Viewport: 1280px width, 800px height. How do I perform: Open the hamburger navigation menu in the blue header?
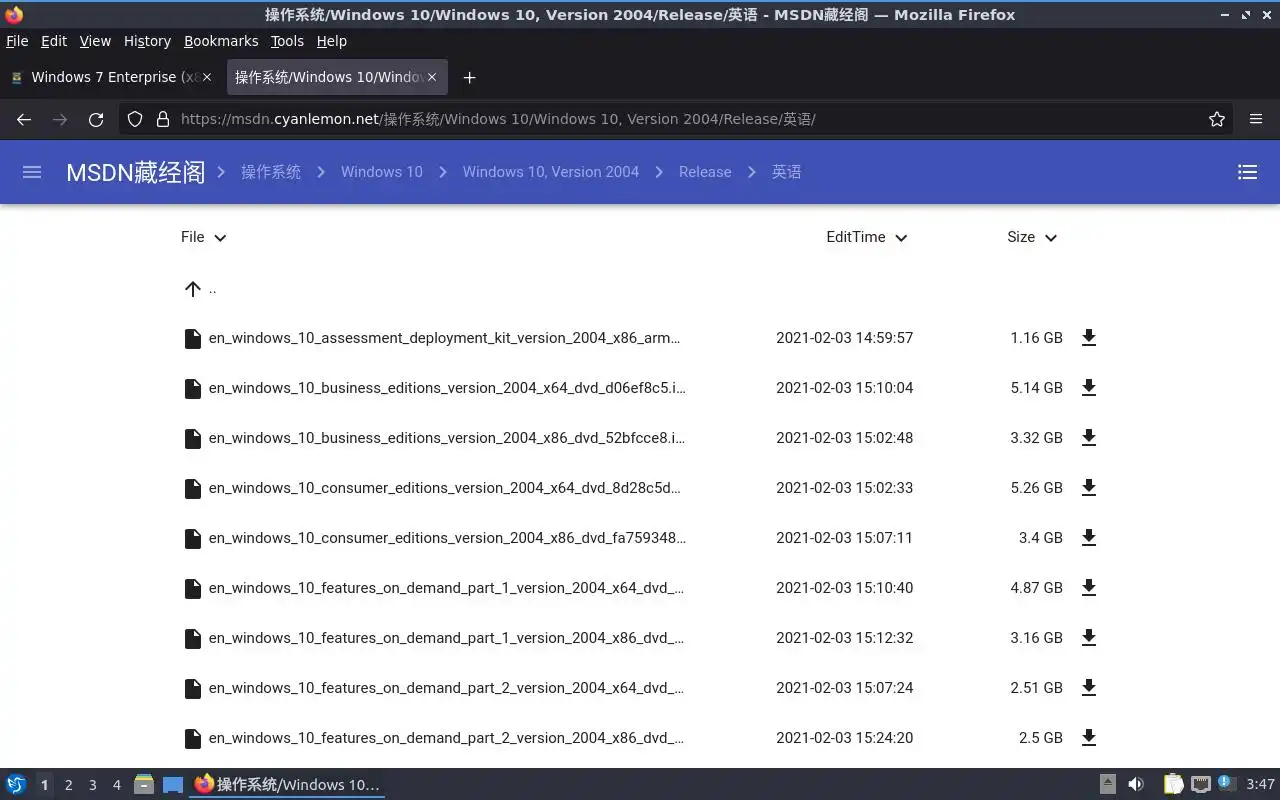[x=32, y=172]
